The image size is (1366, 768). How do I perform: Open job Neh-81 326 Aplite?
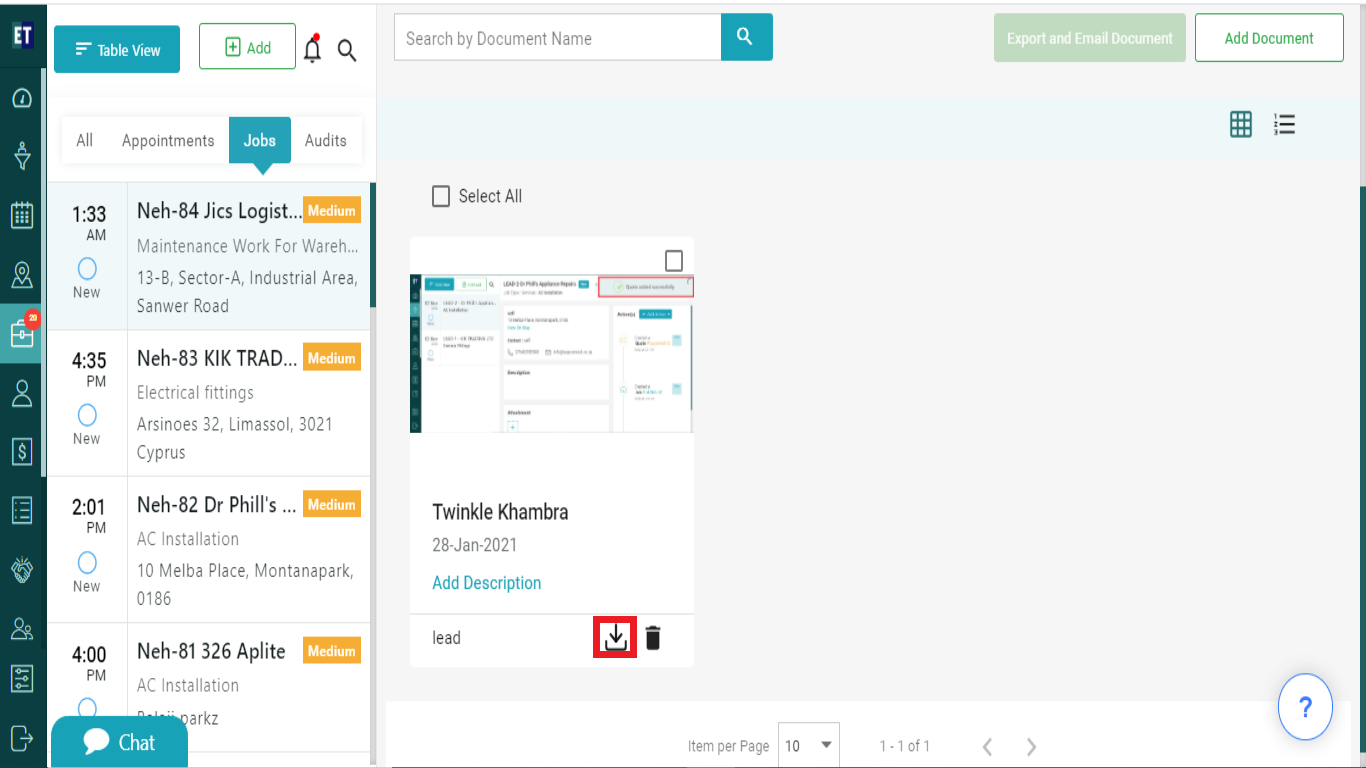pyautogui.click(x=209, y=687)
